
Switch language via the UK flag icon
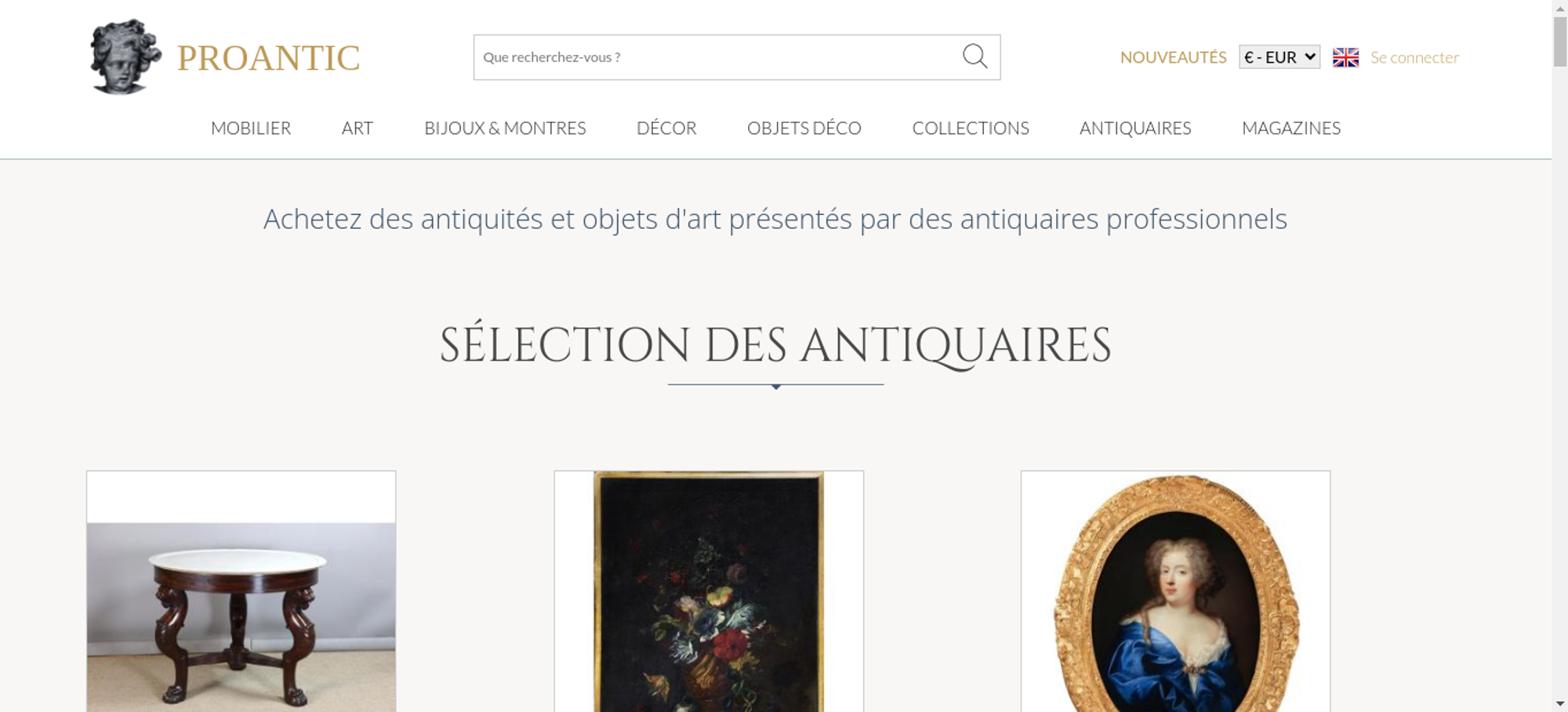click(x=1345, y=57)
